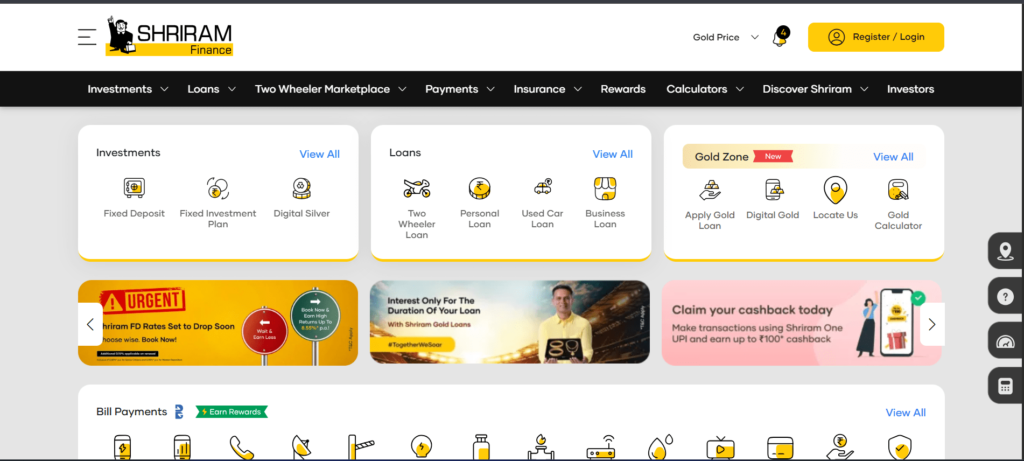Show previous banner with left arrow
Image resolution: width=1024 pixels, height=461 pixels.
click(x=90, y=324)
